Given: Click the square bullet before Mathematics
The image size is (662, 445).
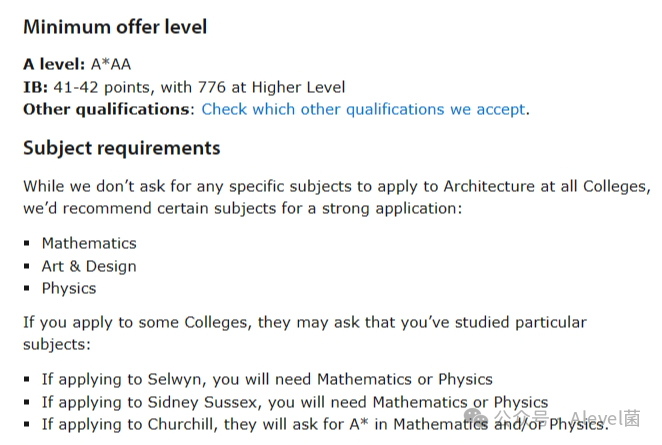Looking at the screenshot, I should (27, 243).
